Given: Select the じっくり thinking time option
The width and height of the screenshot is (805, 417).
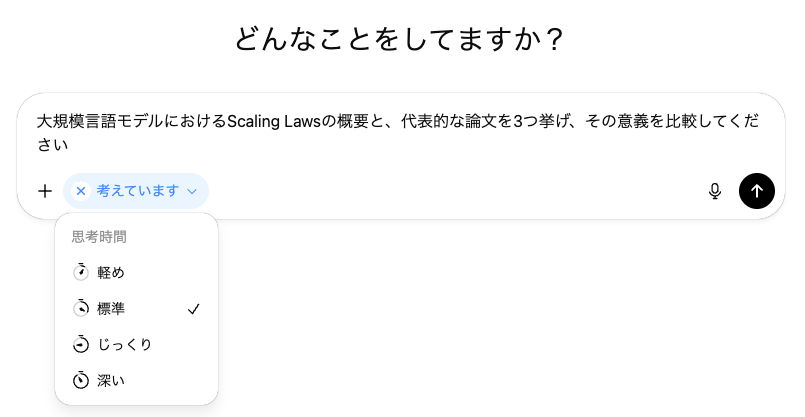Looking at the screenshot, I should pyautogui.click(x=125, y=344).
